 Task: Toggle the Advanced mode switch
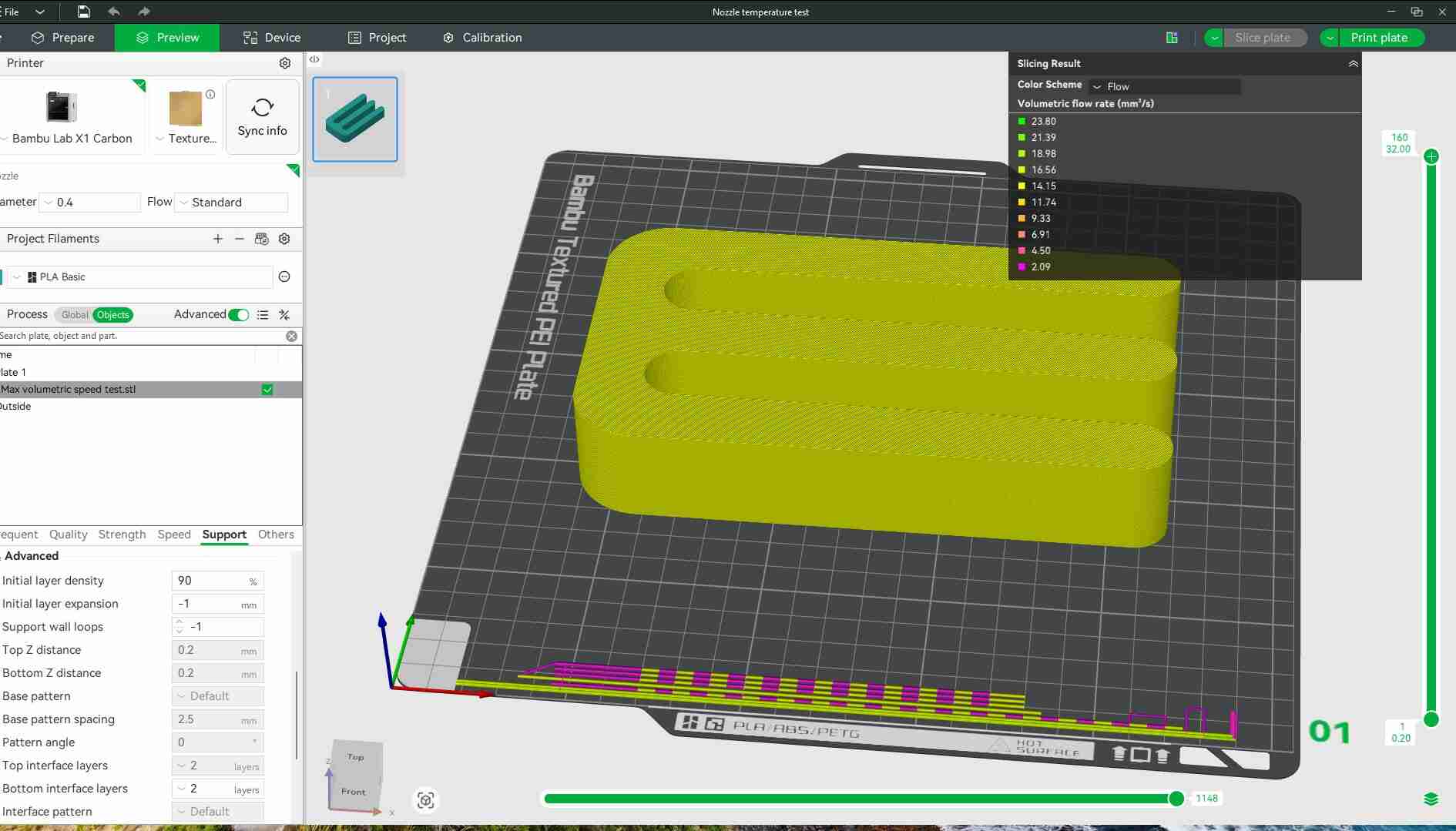tap(239, 314)
